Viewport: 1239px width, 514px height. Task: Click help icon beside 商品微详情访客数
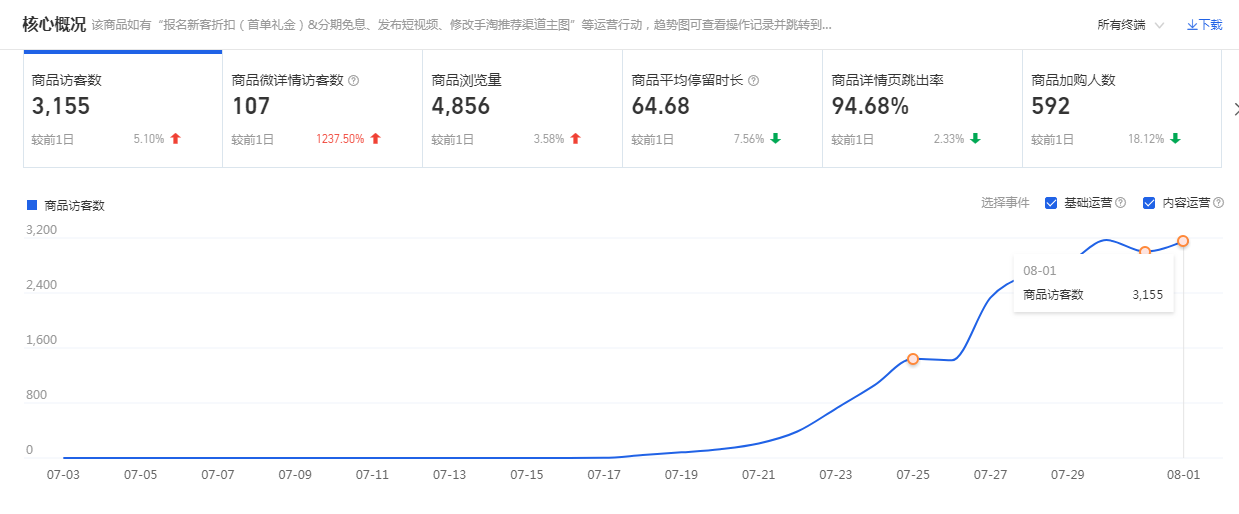[x=354, y=80]
